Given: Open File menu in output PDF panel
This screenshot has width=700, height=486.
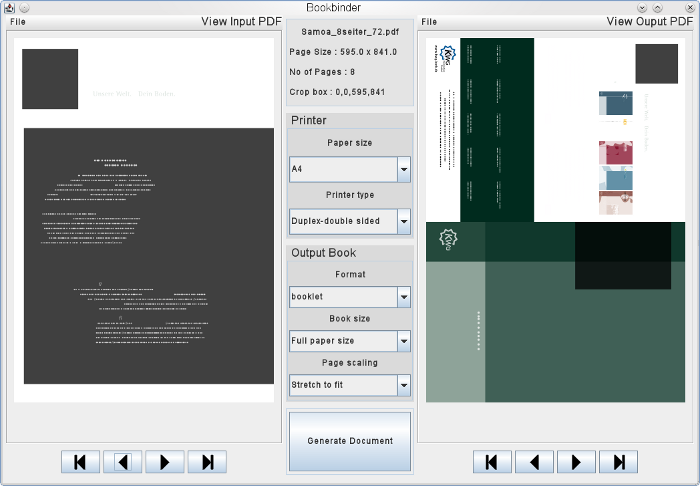Looking at the screenshot, I should (429, 21).
